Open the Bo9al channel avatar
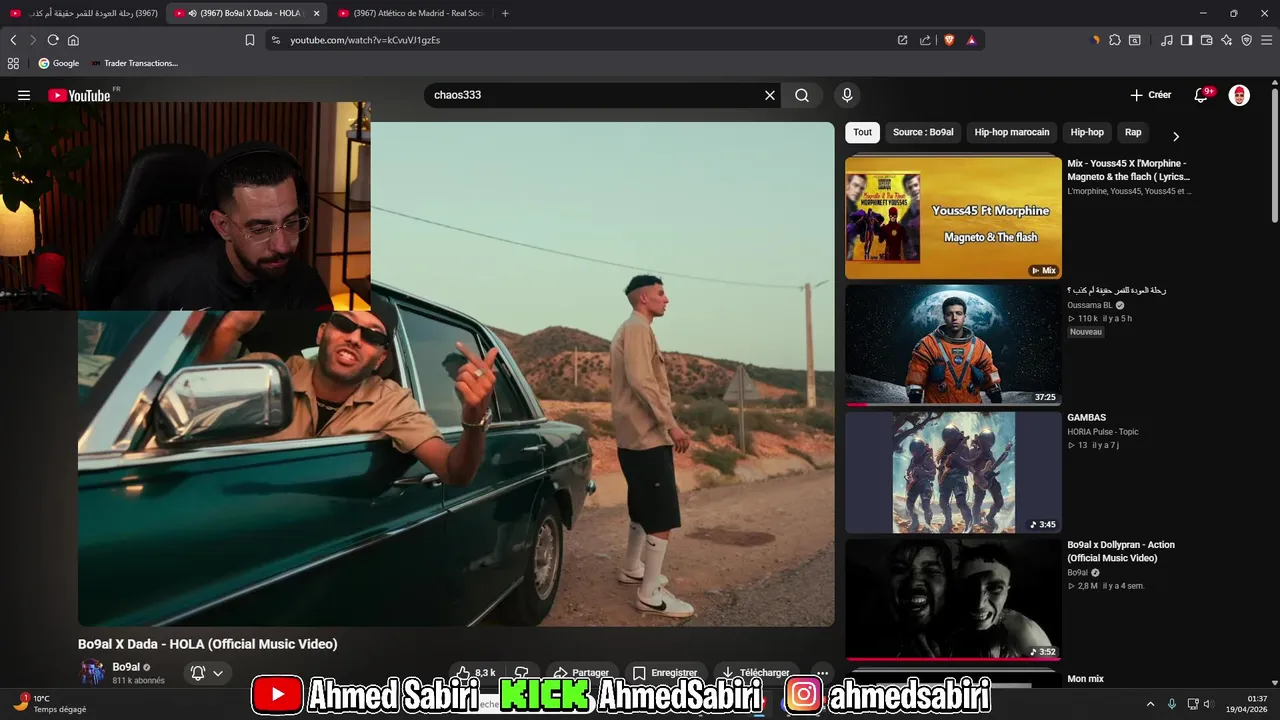The height and width of the screenshot is (720, 1280). coord(92,673)
